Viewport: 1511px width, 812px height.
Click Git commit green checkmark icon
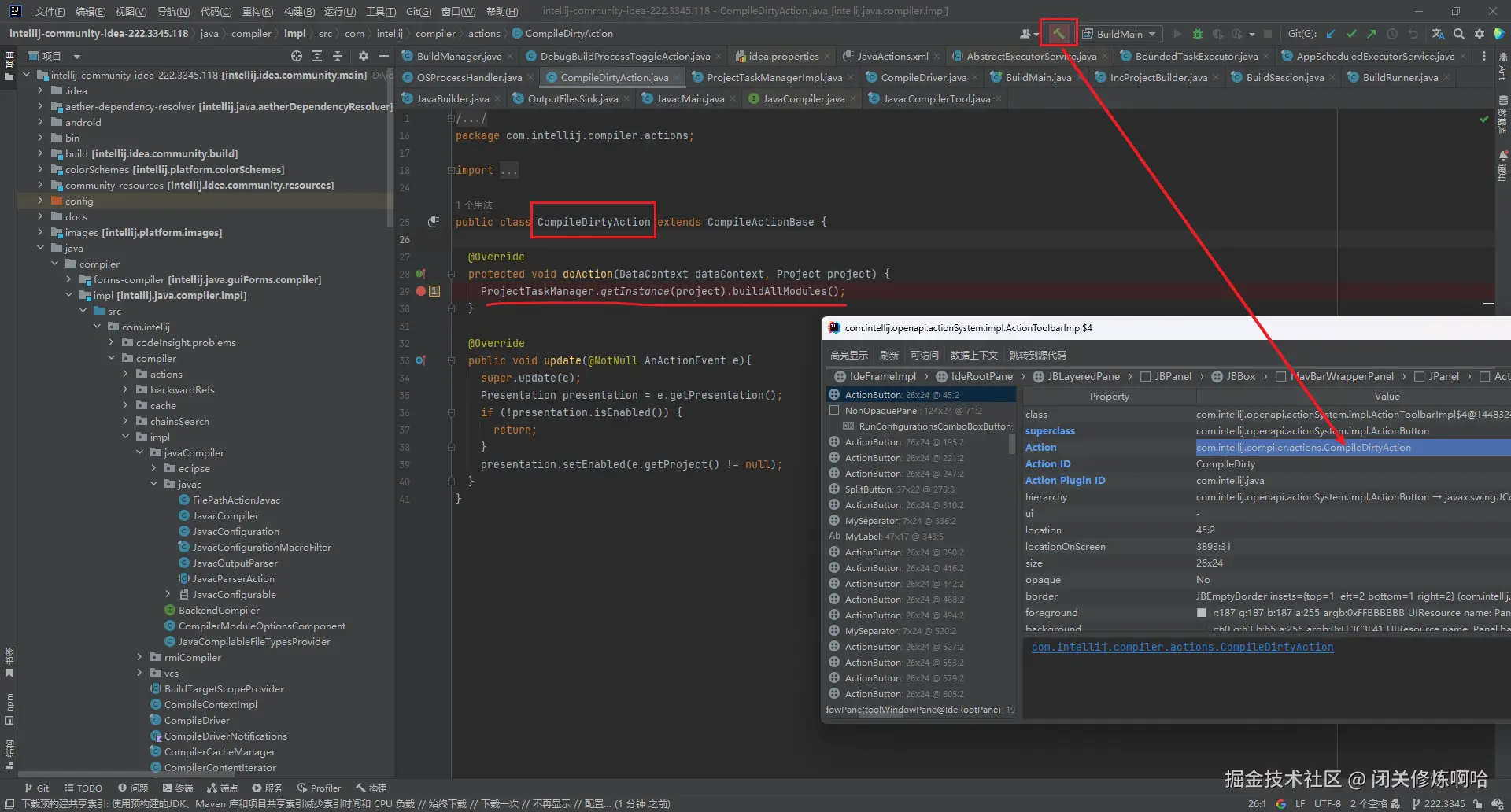(x=1351, y=34)
